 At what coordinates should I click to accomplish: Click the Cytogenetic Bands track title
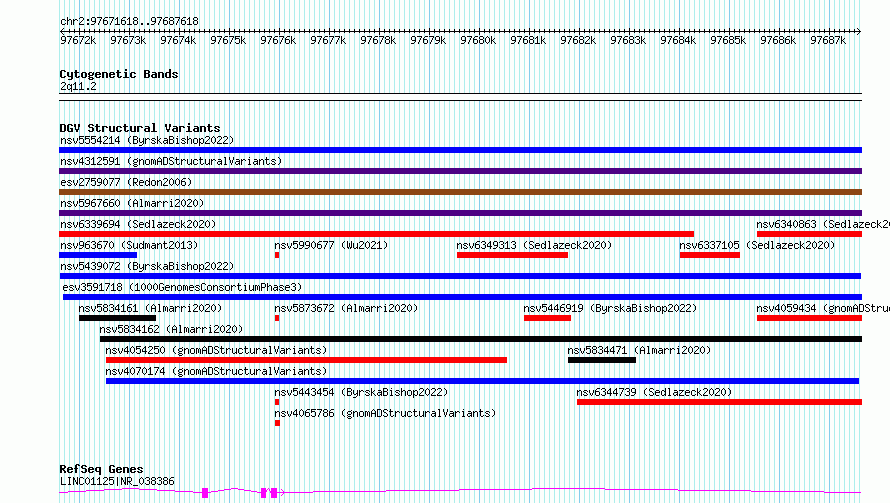pyautogui.click(x=119, y=74)
